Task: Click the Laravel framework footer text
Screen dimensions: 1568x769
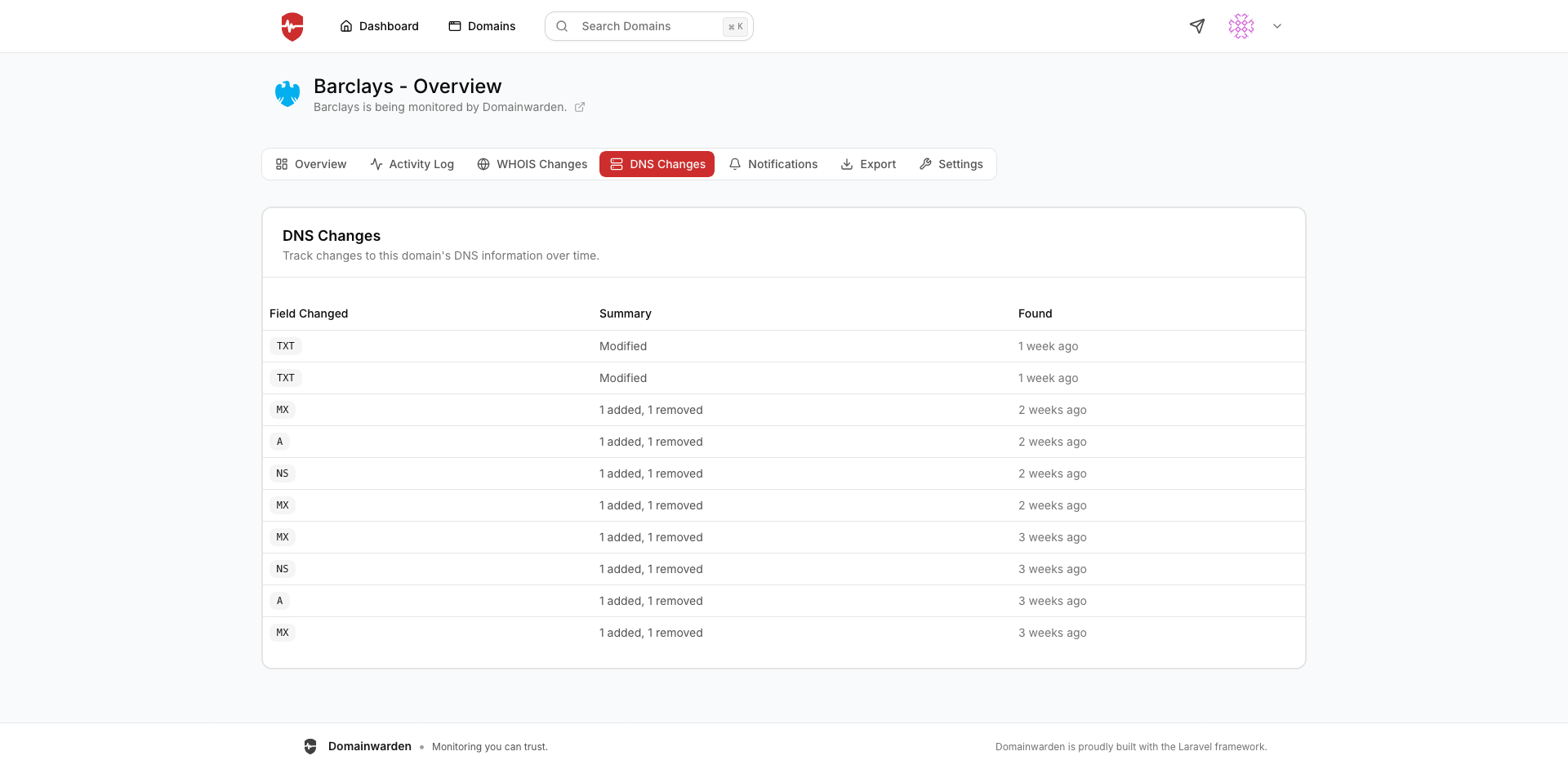Action: (x=1131, y=747)
